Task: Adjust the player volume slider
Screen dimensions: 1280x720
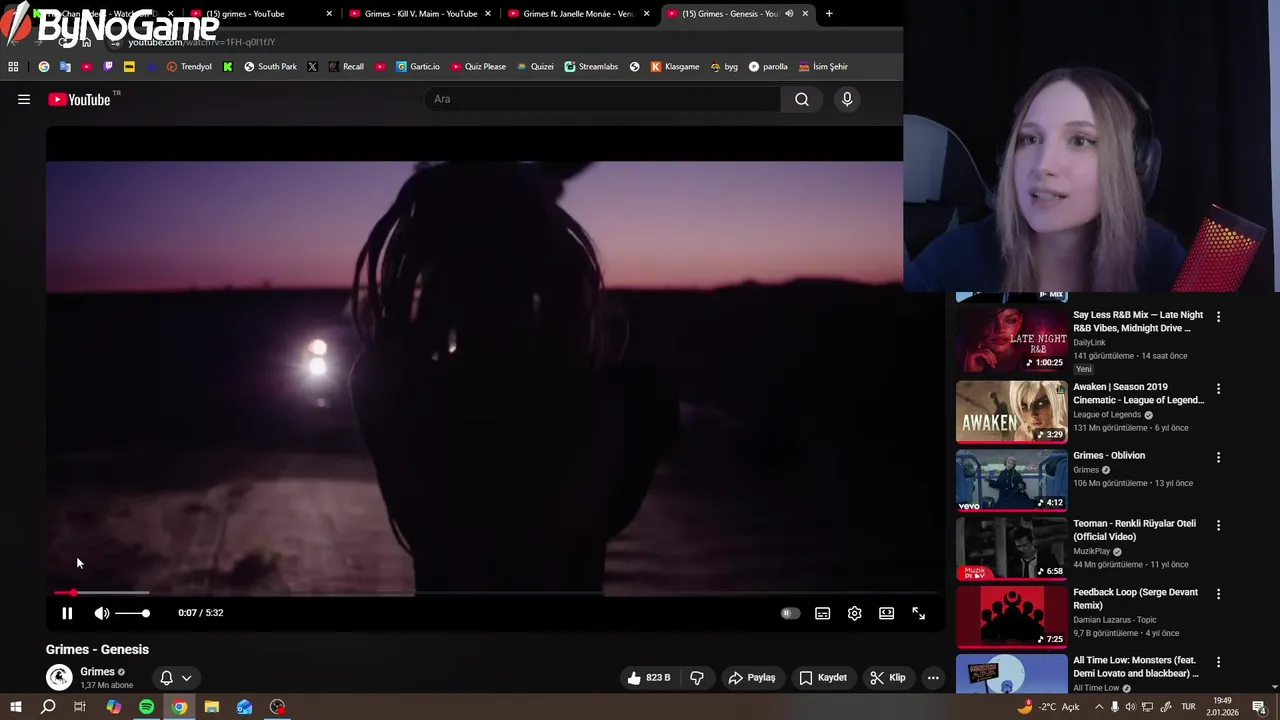Action: pyautogui.click(x=132, y=613)
